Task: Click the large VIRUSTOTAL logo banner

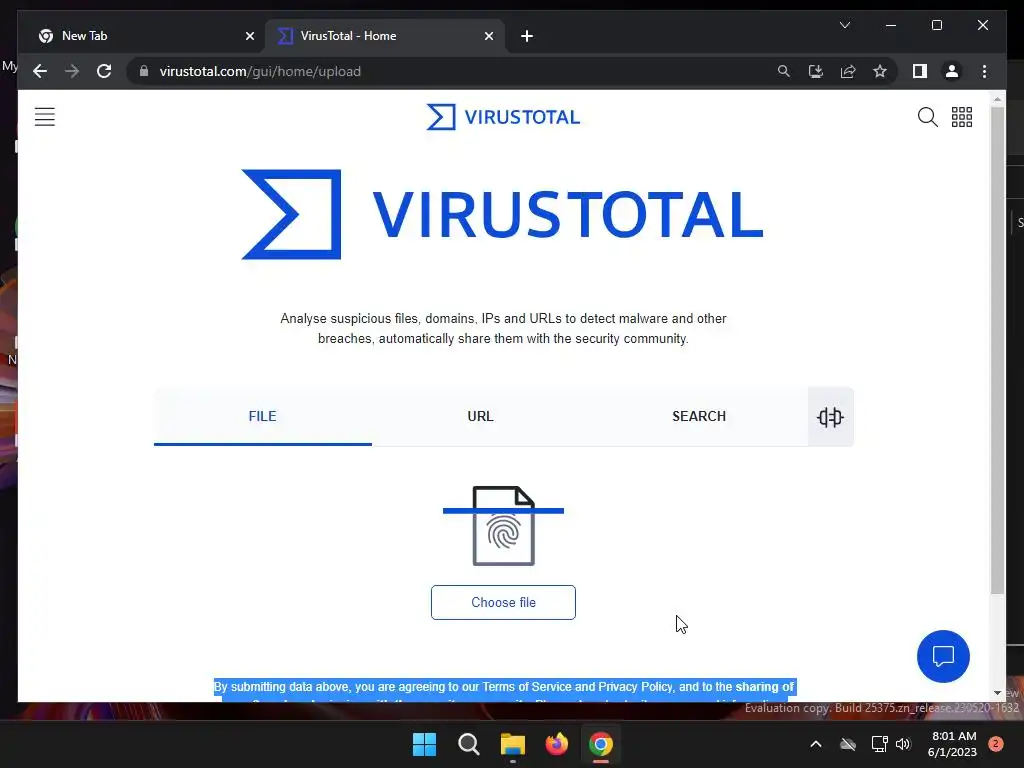Action: click(503, 214)
